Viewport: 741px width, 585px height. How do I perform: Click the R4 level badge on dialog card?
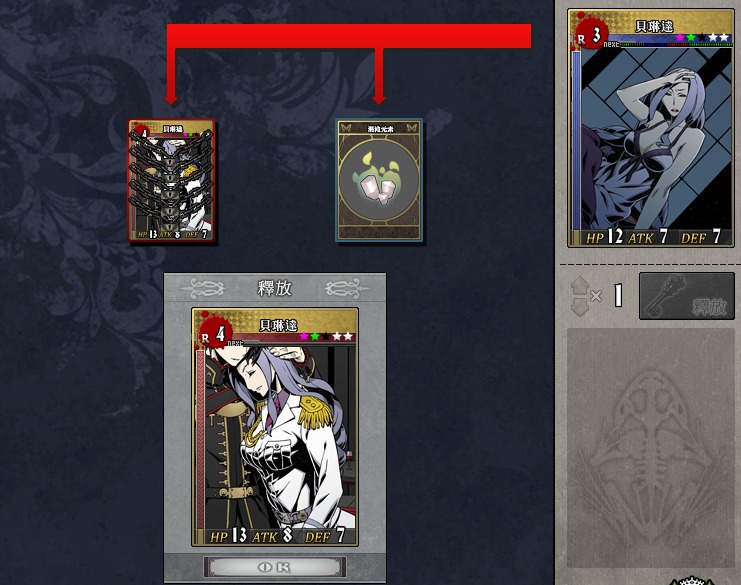pos(215,333)
